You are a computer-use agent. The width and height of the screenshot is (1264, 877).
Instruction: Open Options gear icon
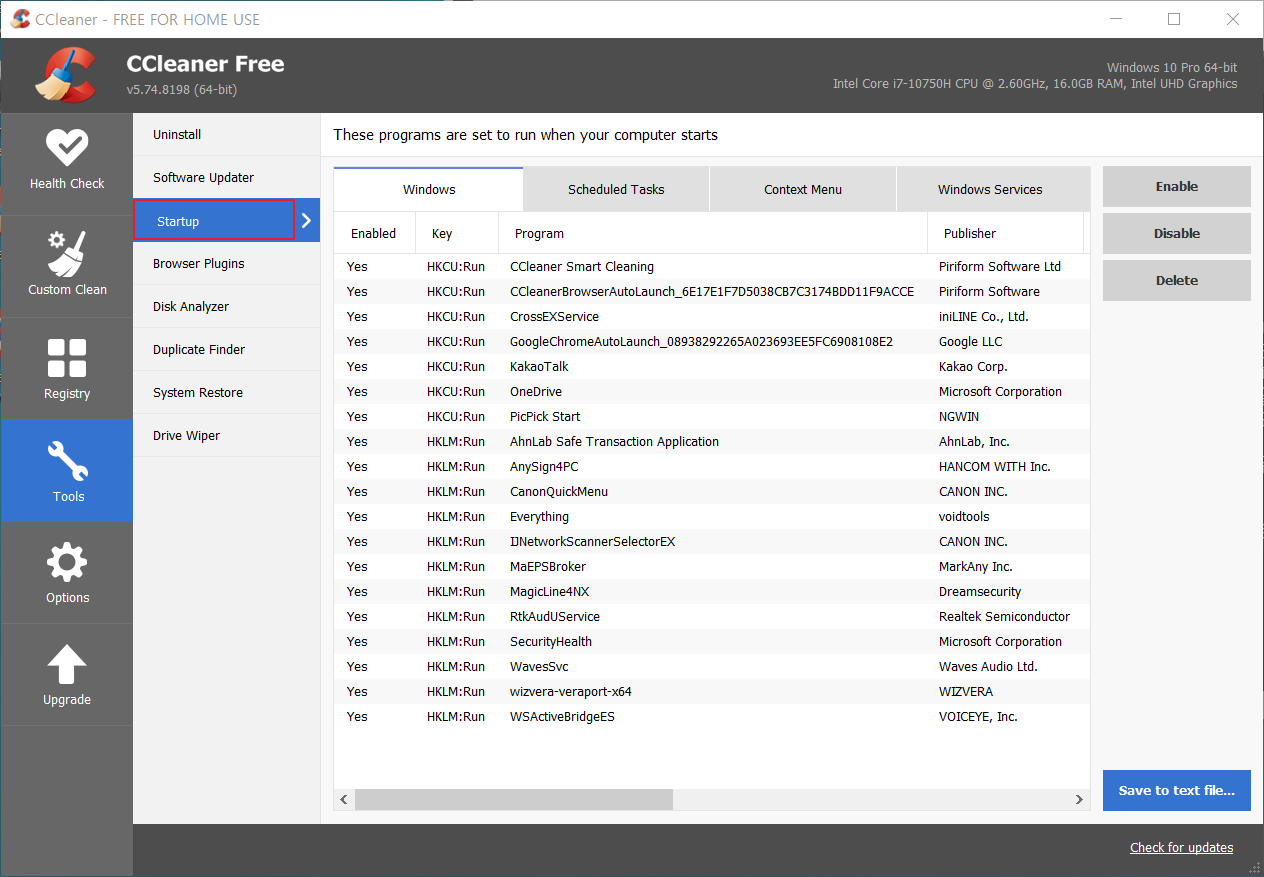pos(67,563)
